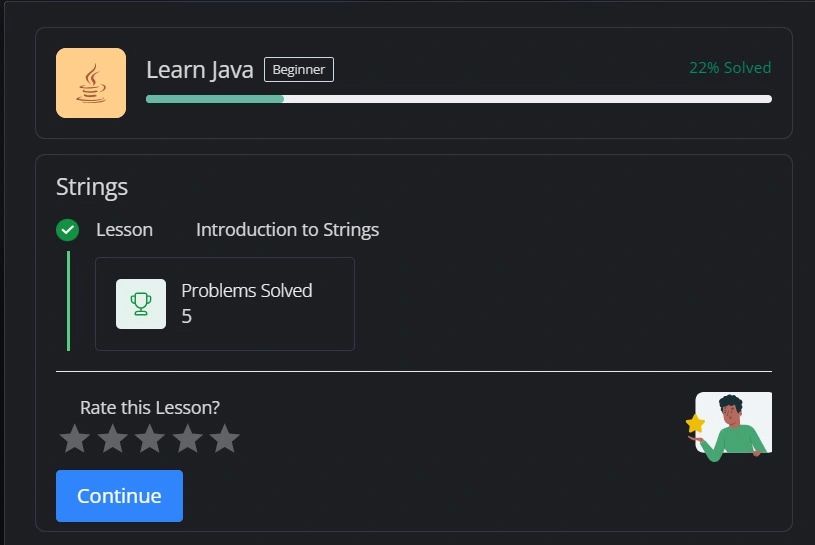Open the Problems Solved card
Viewport: 815px width, 545px height.
pyautogui.click(x=225, y=304)
